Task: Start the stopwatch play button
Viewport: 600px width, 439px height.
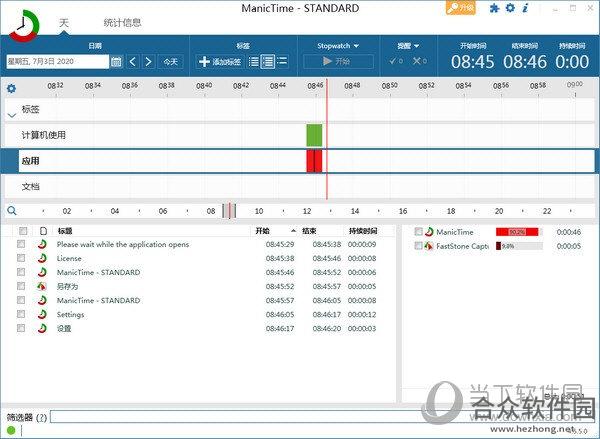Action: [x=338, y=61]
